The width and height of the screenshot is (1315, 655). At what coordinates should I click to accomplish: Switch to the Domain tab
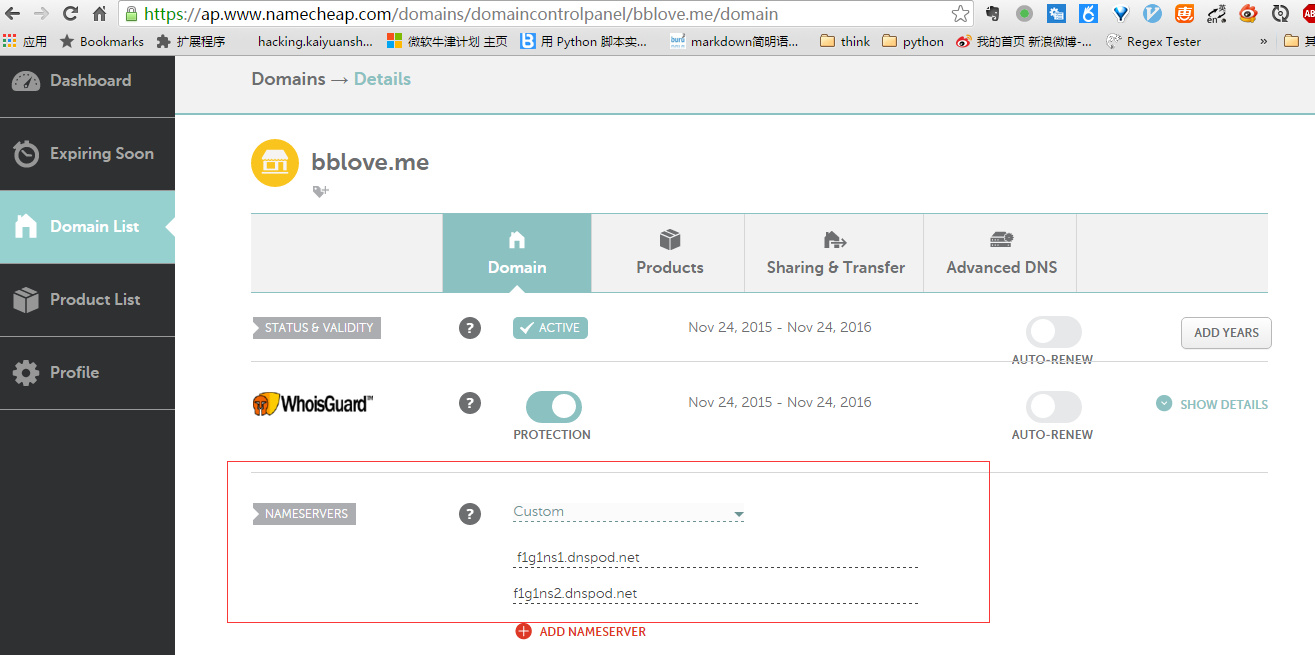tap(517, 253)
